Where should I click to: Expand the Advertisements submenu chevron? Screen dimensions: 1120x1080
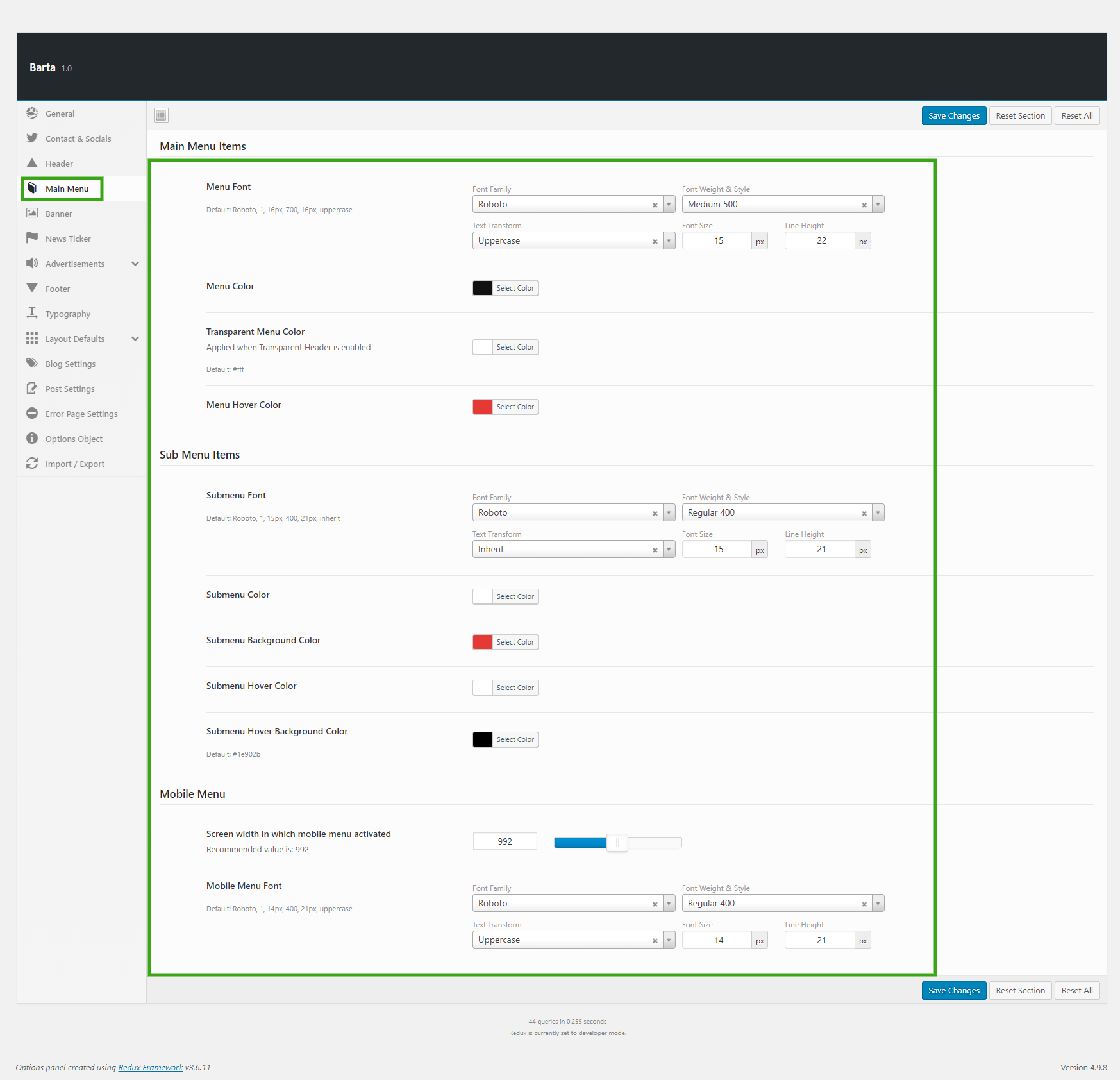point(135,264)
